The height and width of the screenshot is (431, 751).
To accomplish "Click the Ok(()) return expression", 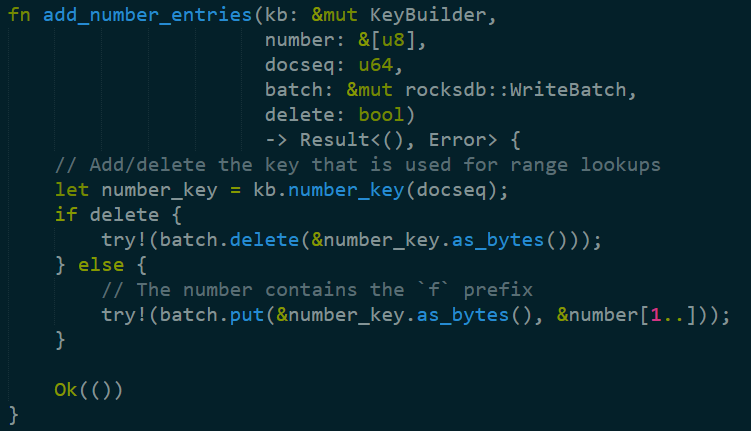I will pyautogui.click(x=89, y=390).
